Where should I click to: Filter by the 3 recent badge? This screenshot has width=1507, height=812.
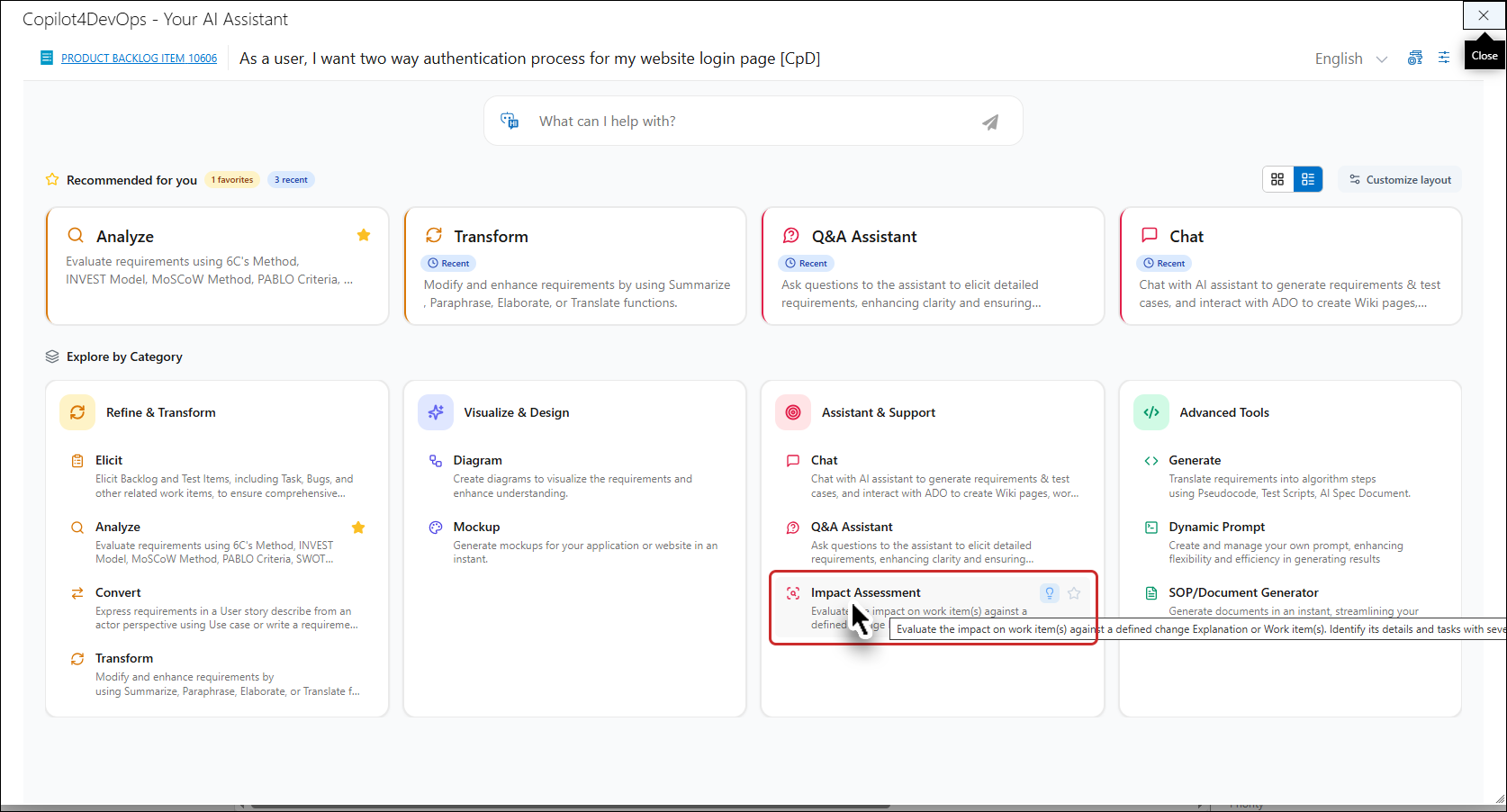291,180
